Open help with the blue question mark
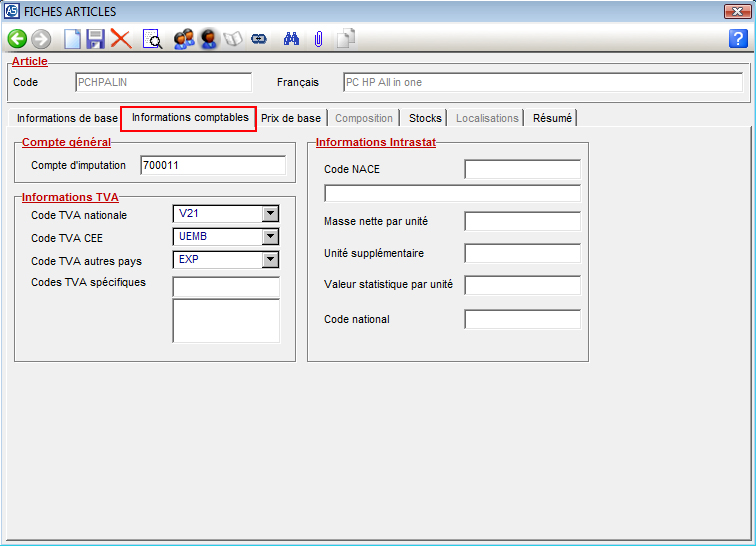 coord(738,39)
